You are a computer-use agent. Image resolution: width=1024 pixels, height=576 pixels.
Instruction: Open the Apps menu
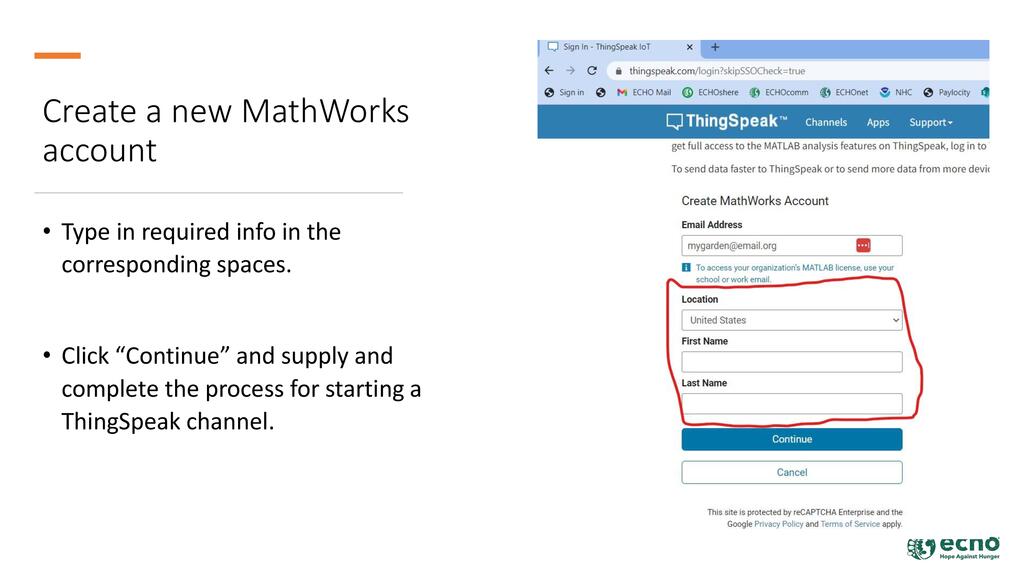[878, 123]
